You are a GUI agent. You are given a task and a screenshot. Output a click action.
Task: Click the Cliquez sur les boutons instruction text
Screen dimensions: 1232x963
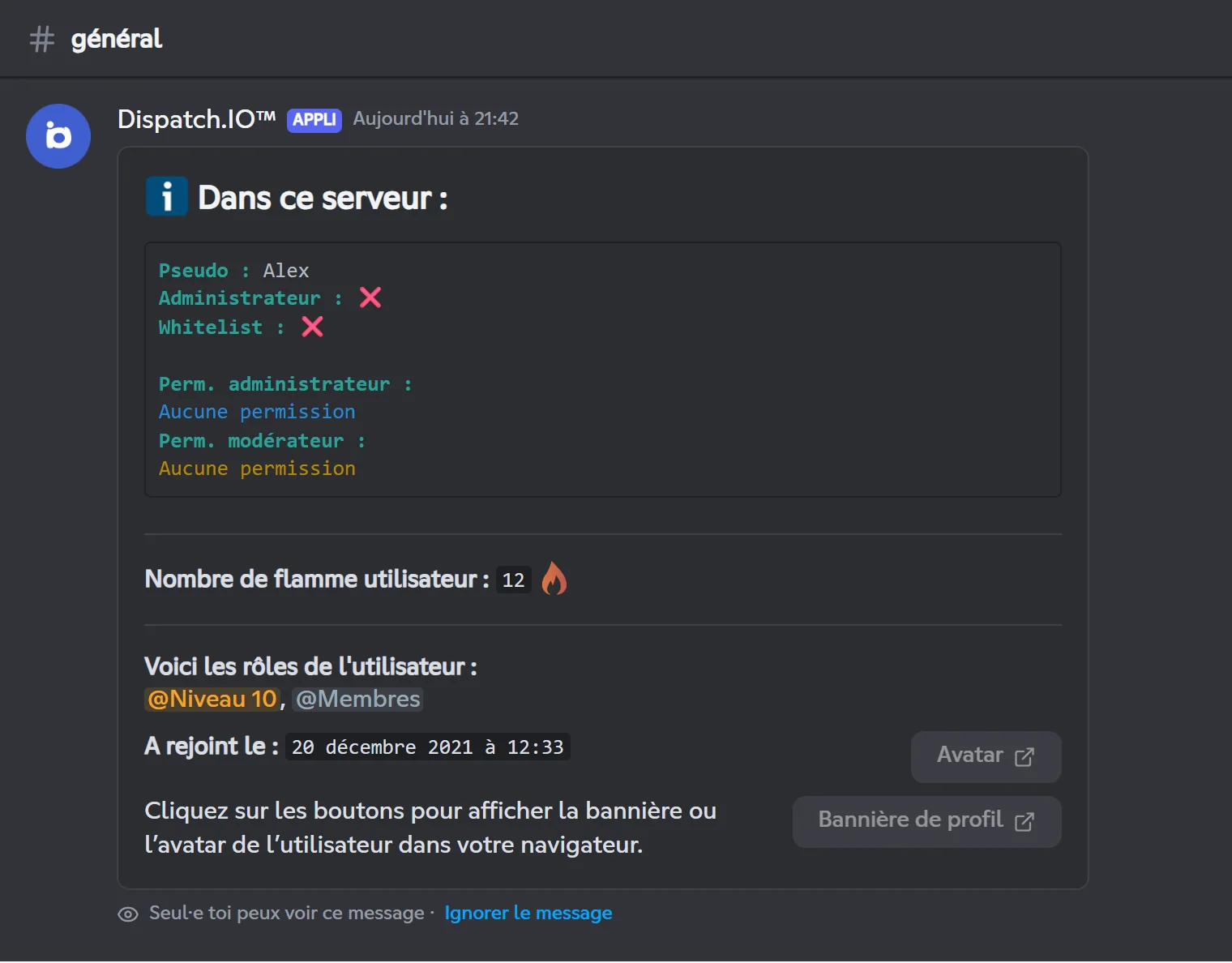pos(430,828)
